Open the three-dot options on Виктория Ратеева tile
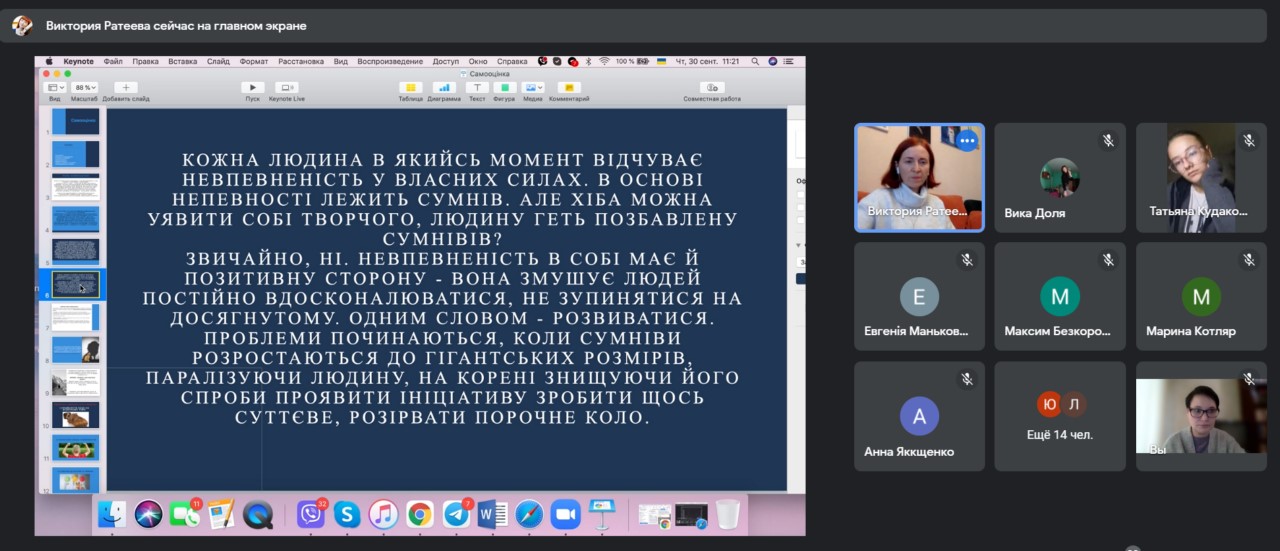Image resolution: width=1280 pixels, height=551 pixels. (966, 141)
